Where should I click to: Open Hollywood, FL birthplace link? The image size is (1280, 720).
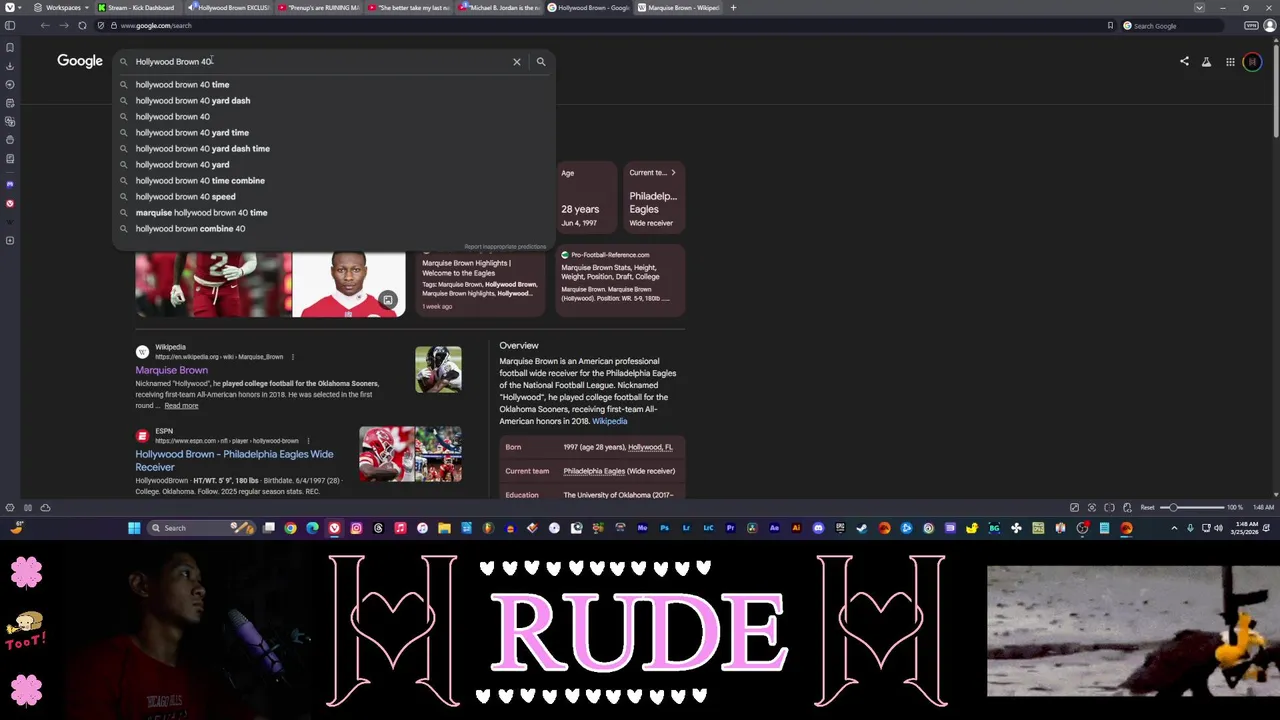pyautogui.click(x=650, y=447)
